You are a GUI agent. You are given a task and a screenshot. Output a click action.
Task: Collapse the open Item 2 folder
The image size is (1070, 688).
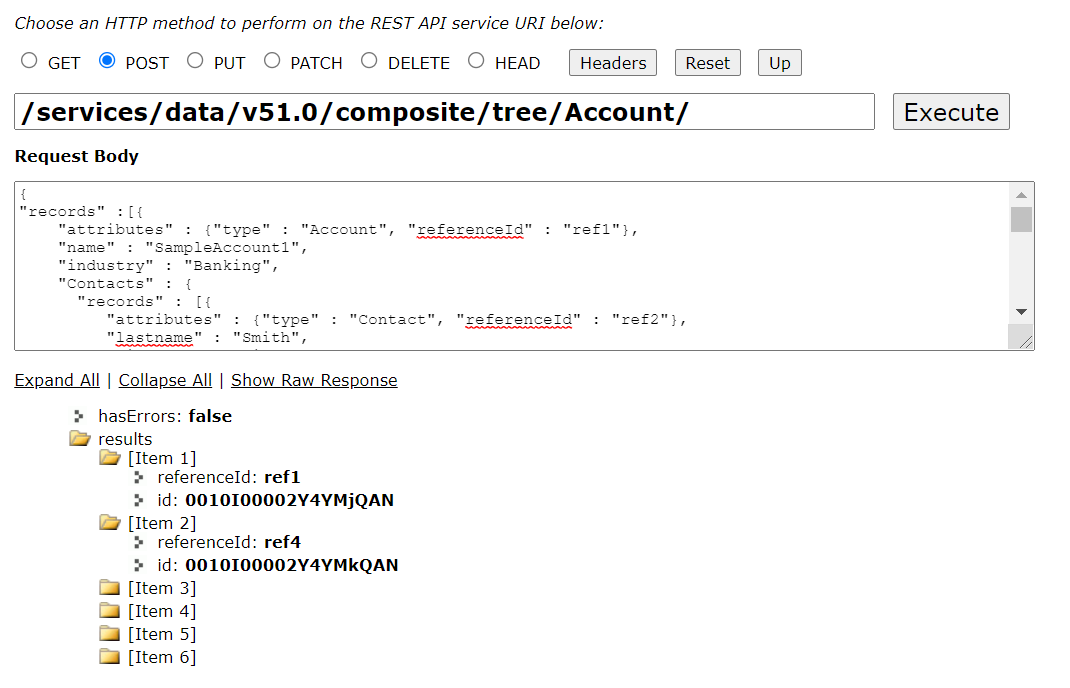click(110, 523)
